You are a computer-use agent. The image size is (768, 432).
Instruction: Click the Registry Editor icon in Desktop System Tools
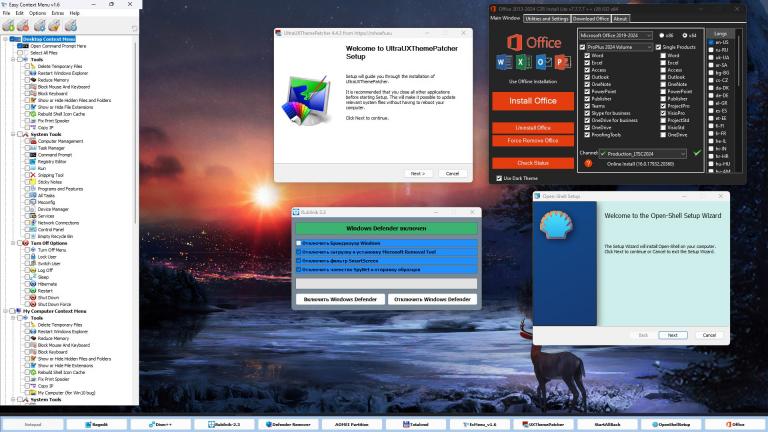(x=33, y=161)
